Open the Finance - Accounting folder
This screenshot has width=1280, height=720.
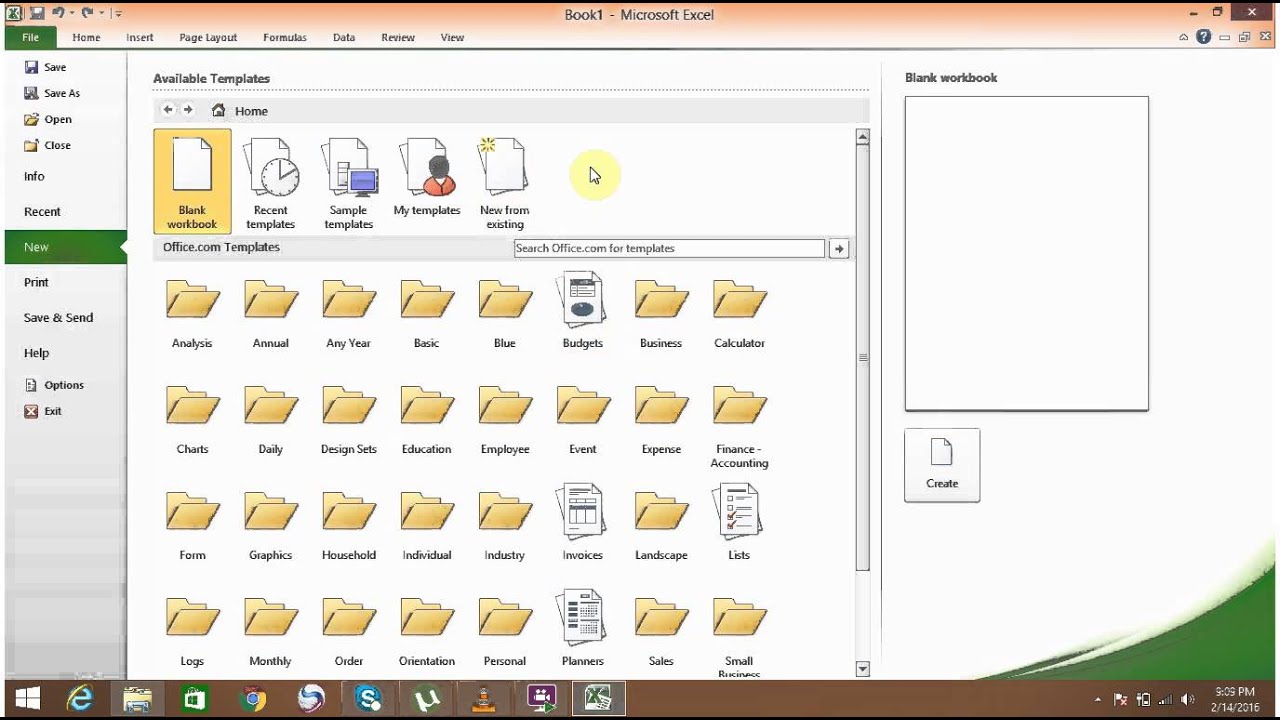click(x=739, y=425)
